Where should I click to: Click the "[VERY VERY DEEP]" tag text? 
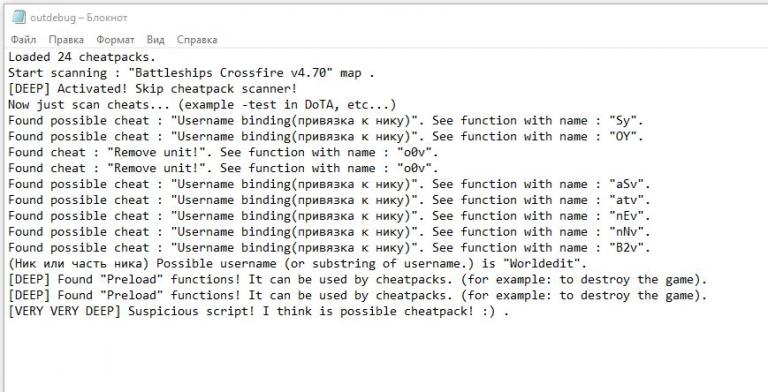pos(64,311)
